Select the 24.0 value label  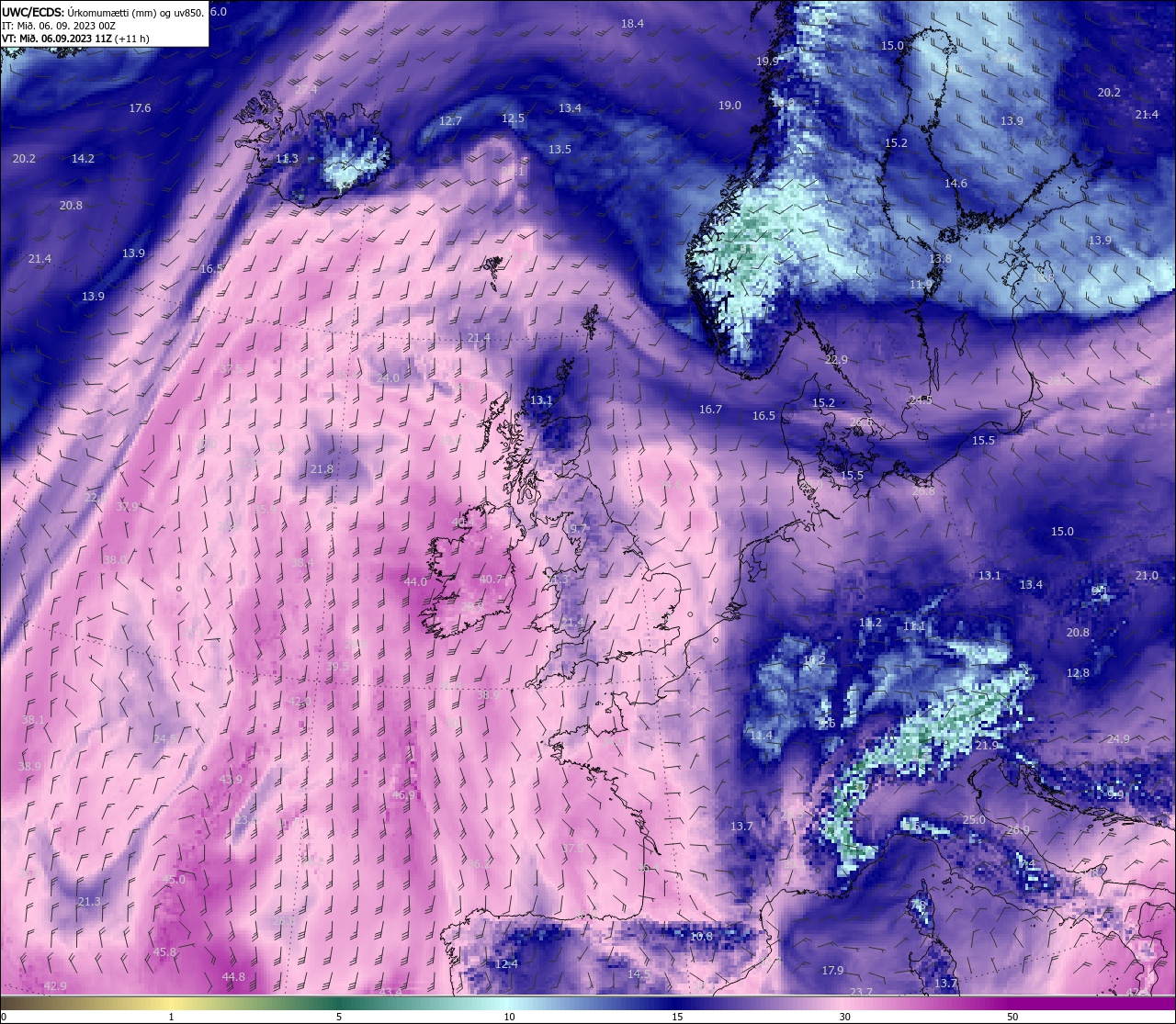(x=389, y=378)
